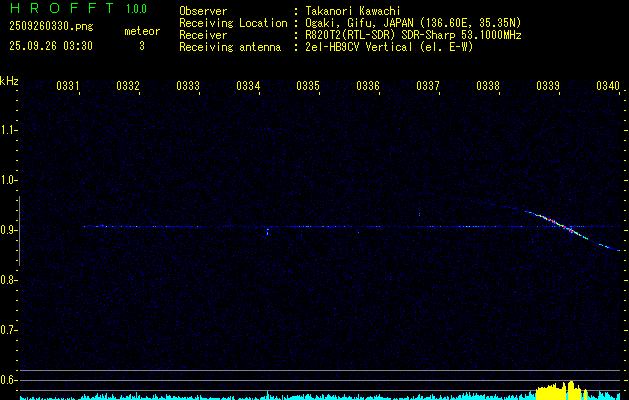Click the Ogaki, Gifu, JAPAN location text
This screenshot has width=629, height=400.
tap(413, 23)
